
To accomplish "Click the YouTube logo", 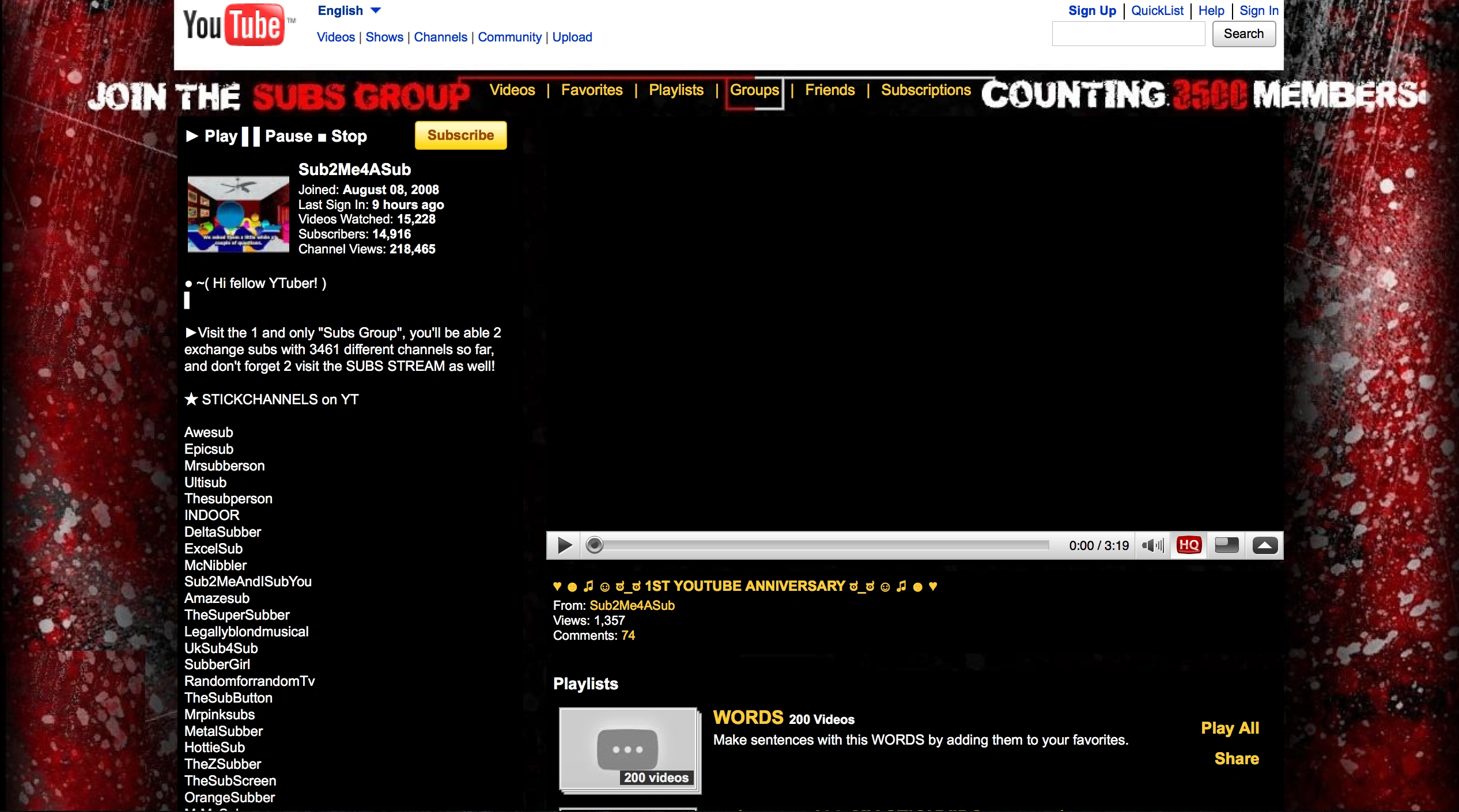I will click(234, 25).
